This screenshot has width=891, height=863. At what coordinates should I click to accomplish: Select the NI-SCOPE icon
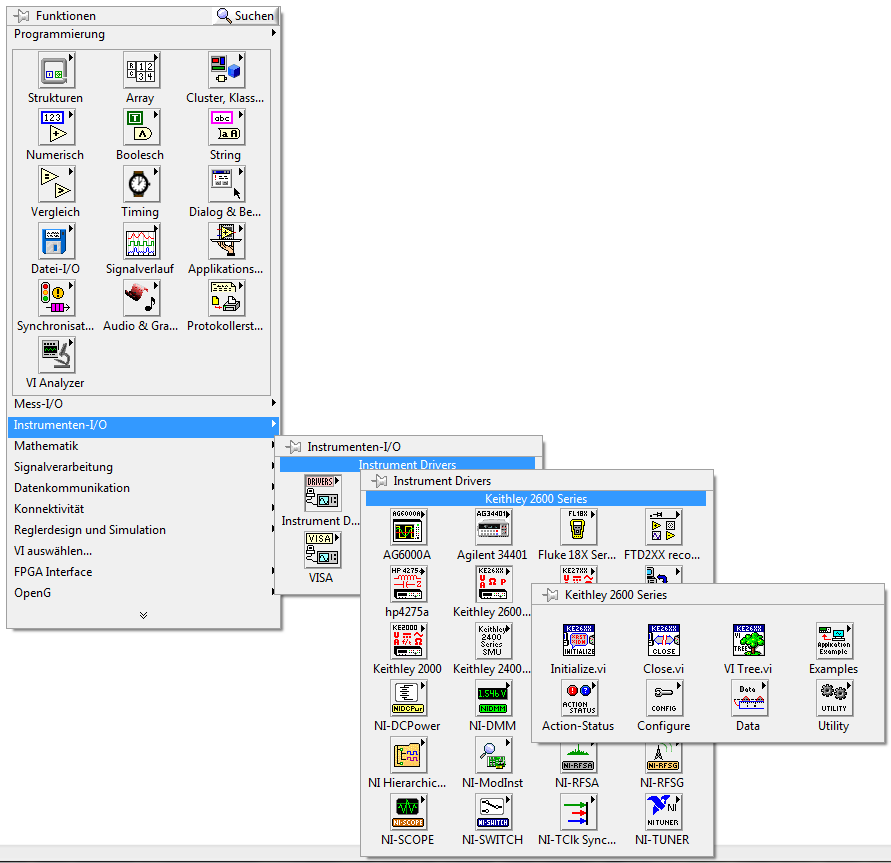pos(408,812)
